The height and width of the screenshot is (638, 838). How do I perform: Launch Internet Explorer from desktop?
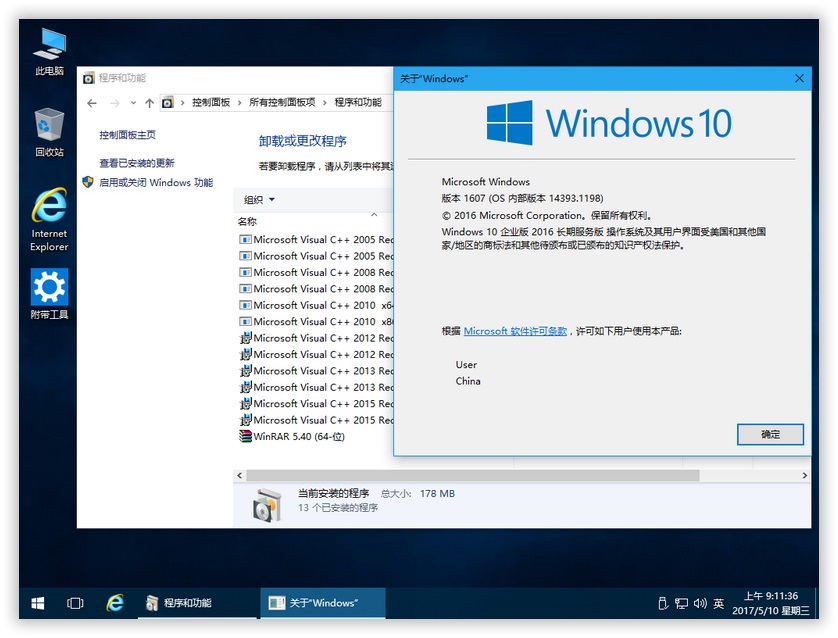(49, 219)
